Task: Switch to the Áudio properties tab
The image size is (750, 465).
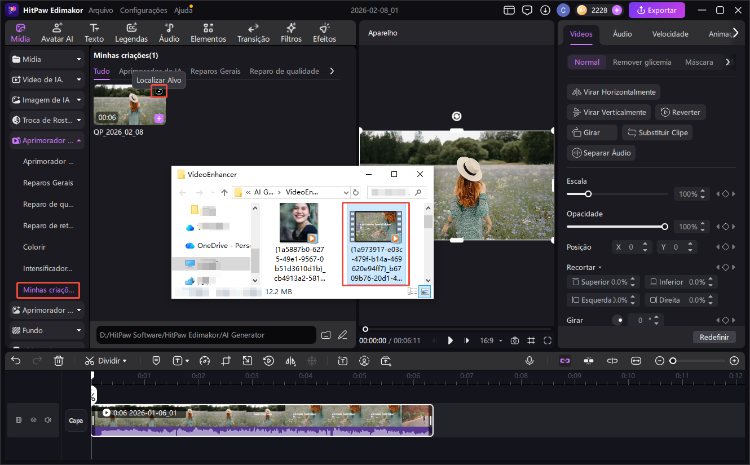Action: click(622, 34)
